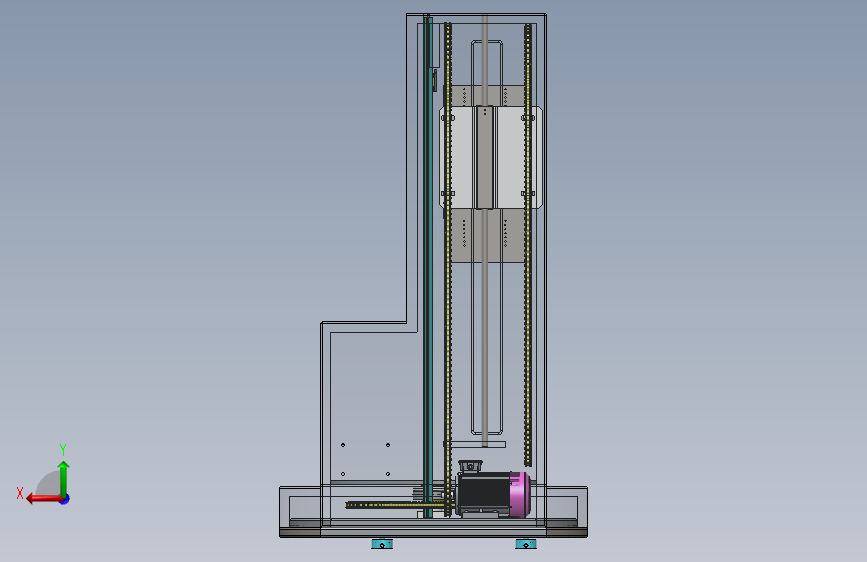Image resolution: width=867 pixels, height=562 pixels.
Task: Select the lower-right hole in cabinet panel
Action: 388,474
